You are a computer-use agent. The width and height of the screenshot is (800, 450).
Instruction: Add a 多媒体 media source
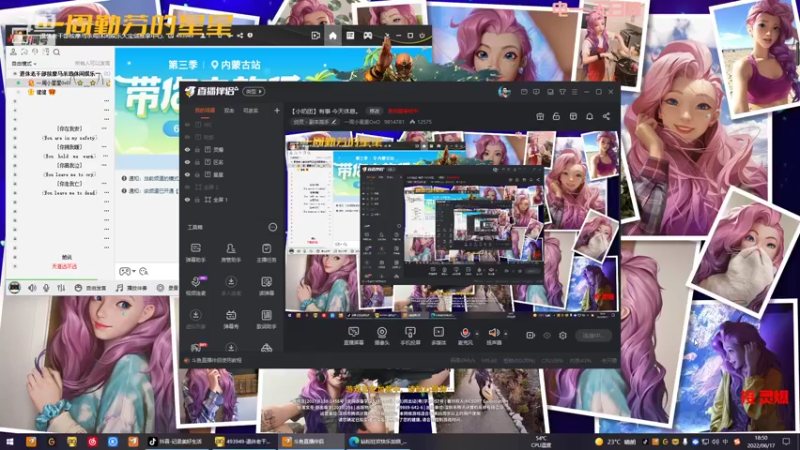tap(438, 336)
